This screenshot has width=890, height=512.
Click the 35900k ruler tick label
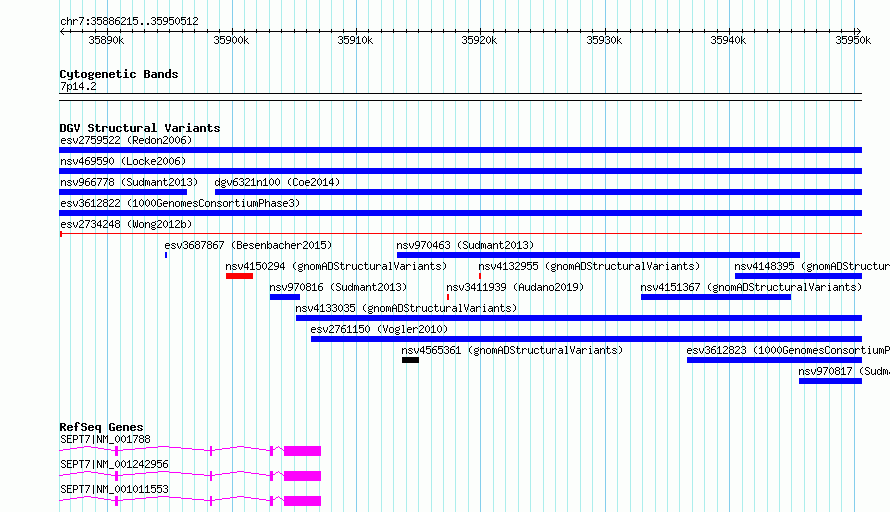point(231,40)
